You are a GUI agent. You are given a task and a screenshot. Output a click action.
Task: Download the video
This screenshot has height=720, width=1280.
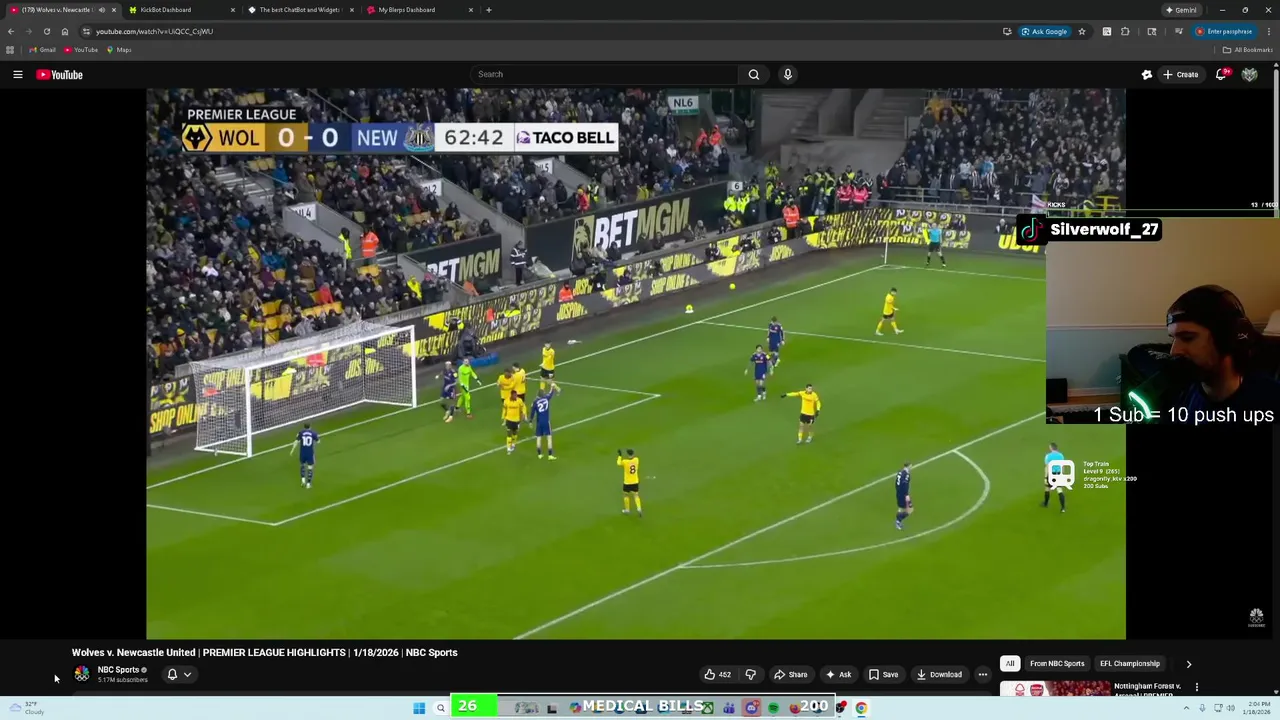[x=939, y=674]
